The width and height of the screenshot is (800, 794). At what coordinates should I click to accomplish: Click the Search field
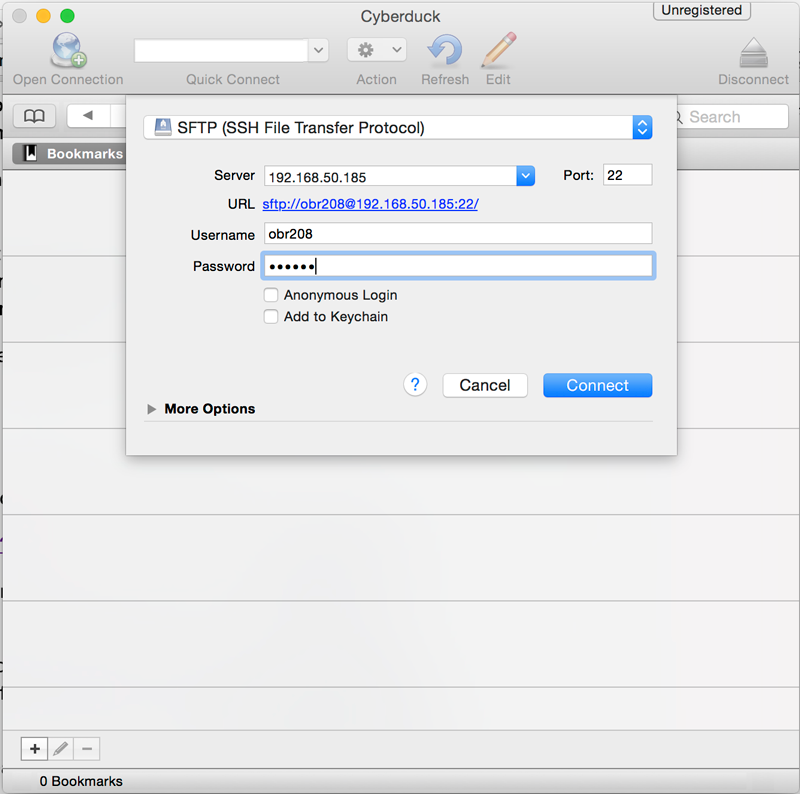(733, 117)
